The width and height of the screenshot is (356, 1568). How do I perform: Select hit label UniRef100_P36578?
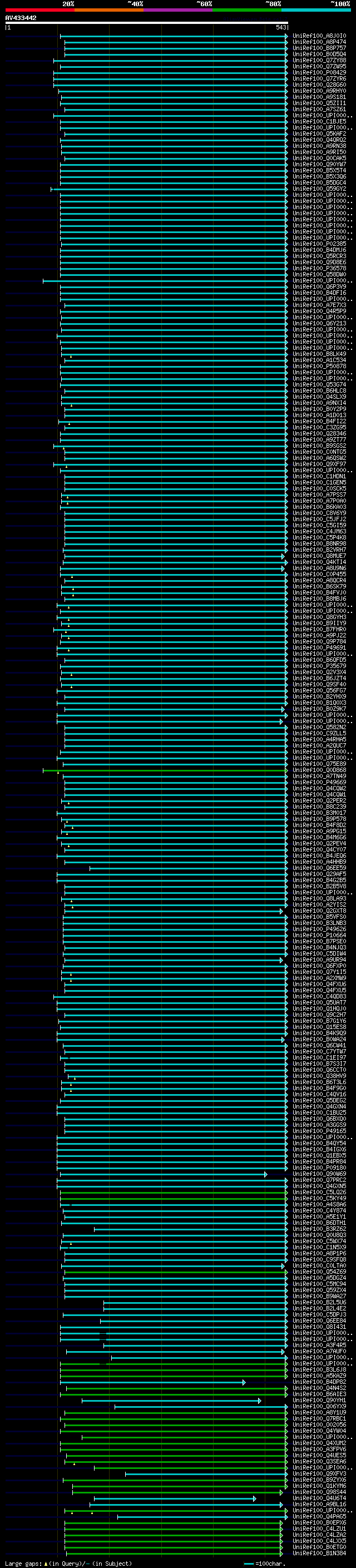click(x=319, y=269)
